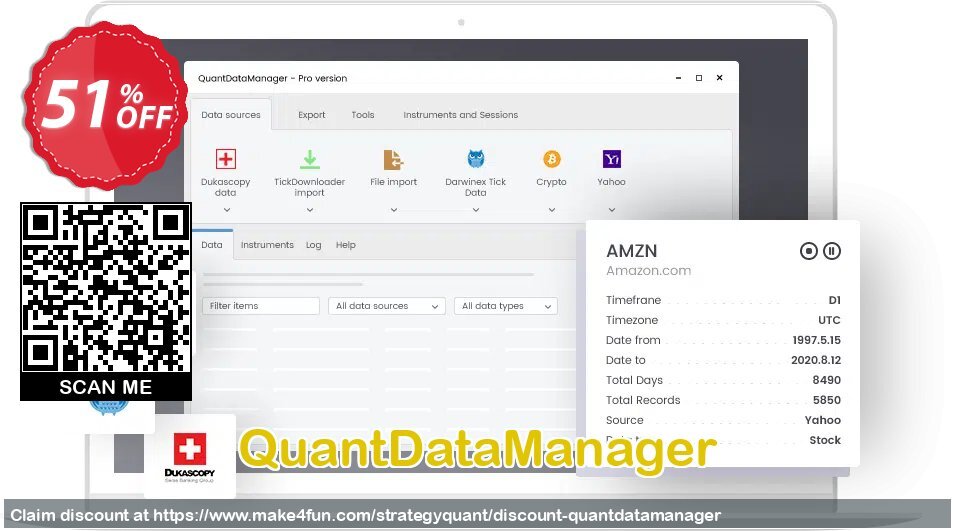The width and height of the screenshot is (954, 531).
Task: Click the AMZN ticker title
Action: pos(632,251)
